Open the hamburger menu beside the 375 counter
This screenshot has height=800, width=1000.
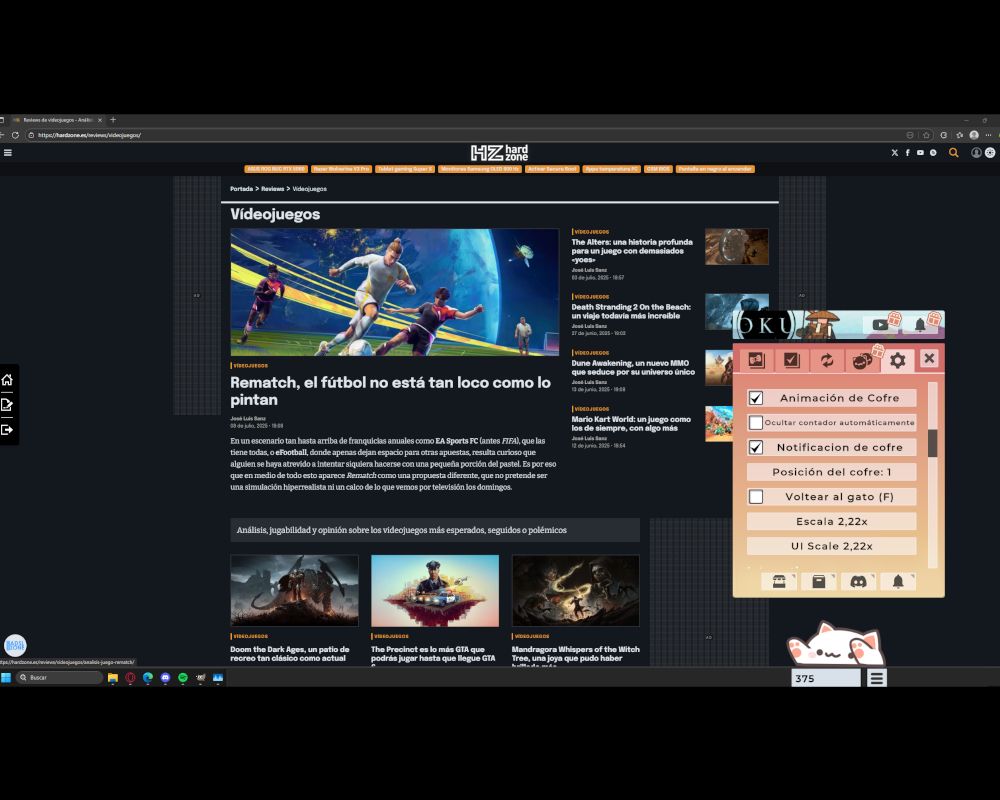point(877,678)
